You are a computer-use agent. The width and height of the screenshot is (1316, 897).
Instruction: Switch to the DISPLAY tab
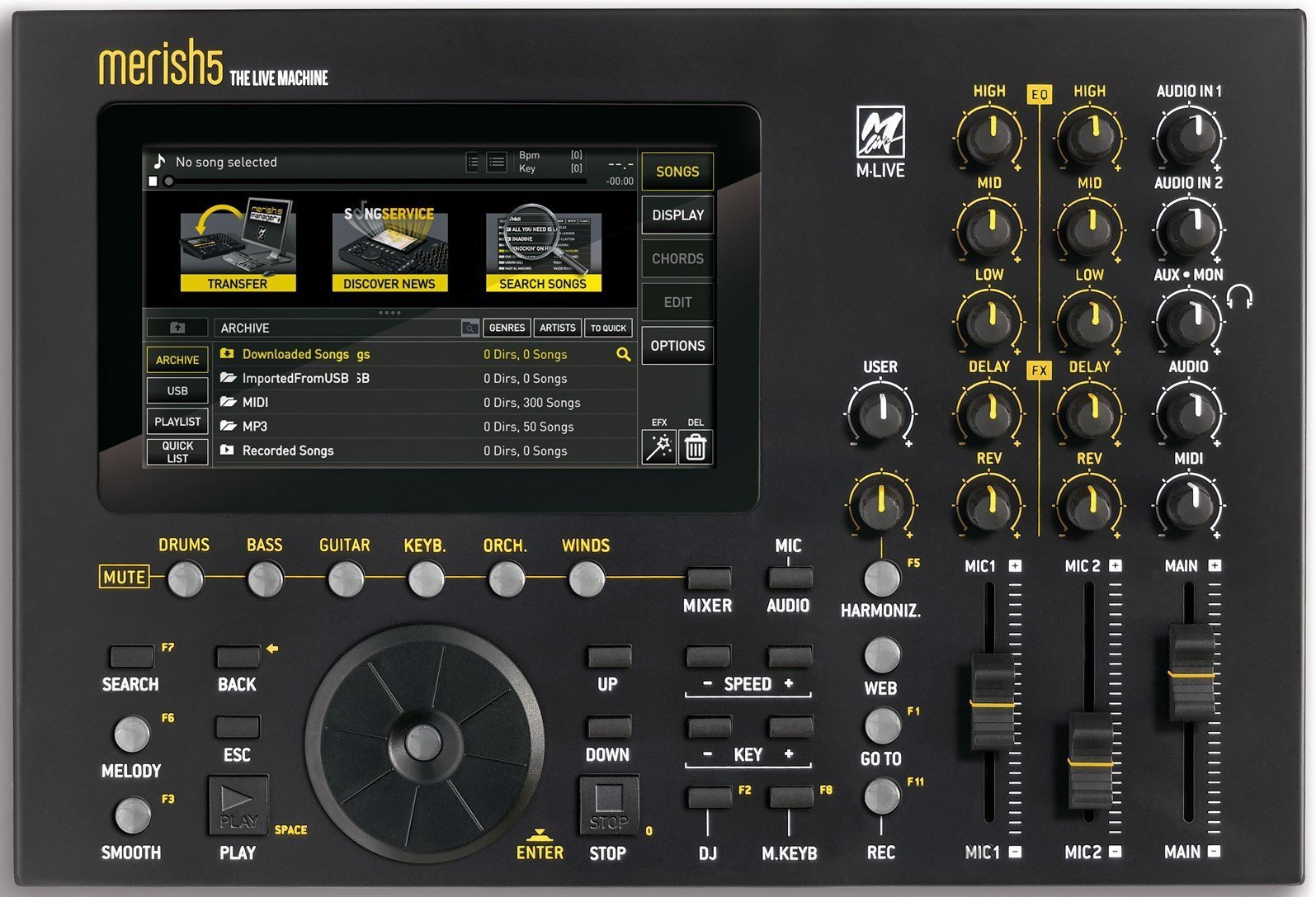pyautogui.click(x=677, y=215)
